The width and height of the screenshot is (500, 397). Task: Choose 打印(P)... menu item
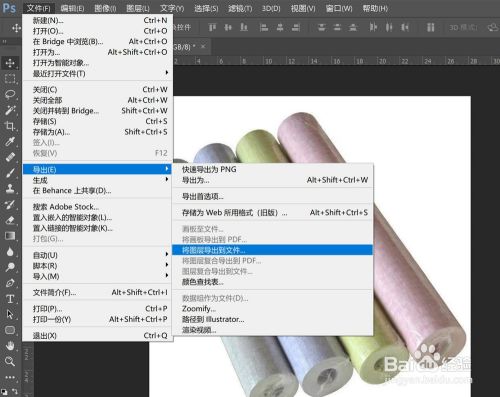98,309
